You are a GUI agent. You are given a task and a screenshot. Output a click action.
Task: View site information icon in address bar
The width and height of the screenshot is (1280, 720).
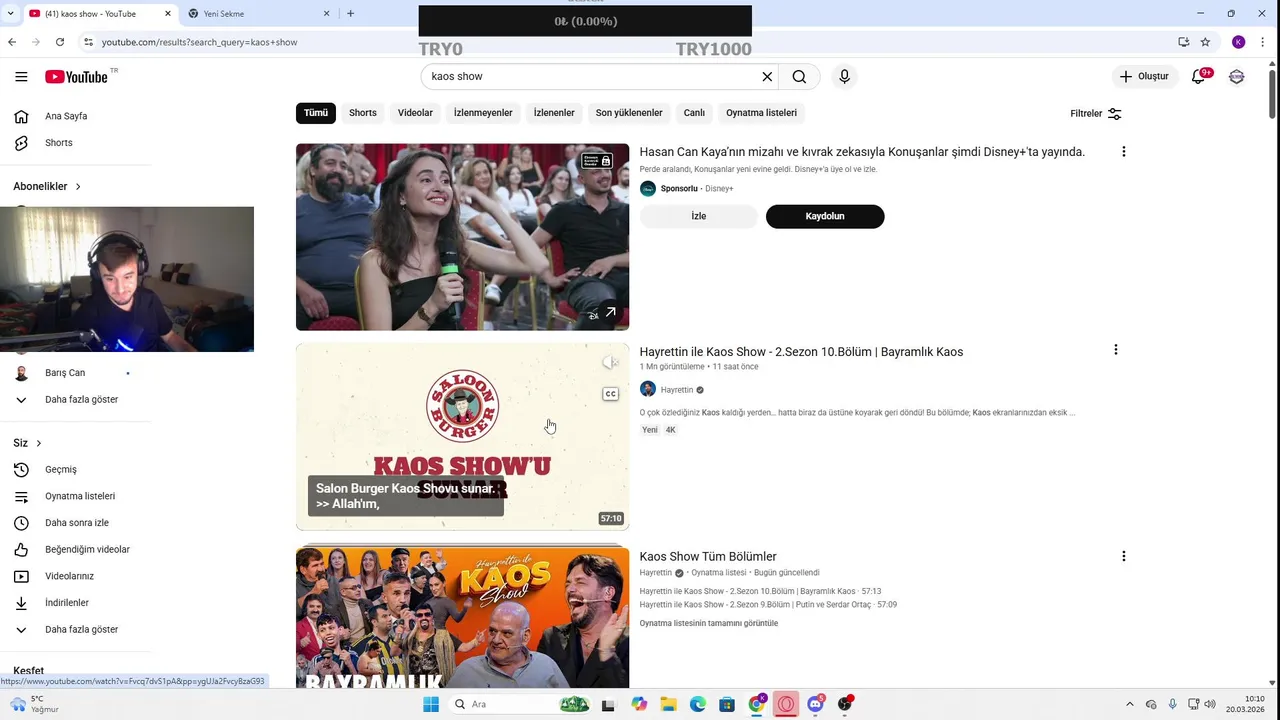click(88, 42)
